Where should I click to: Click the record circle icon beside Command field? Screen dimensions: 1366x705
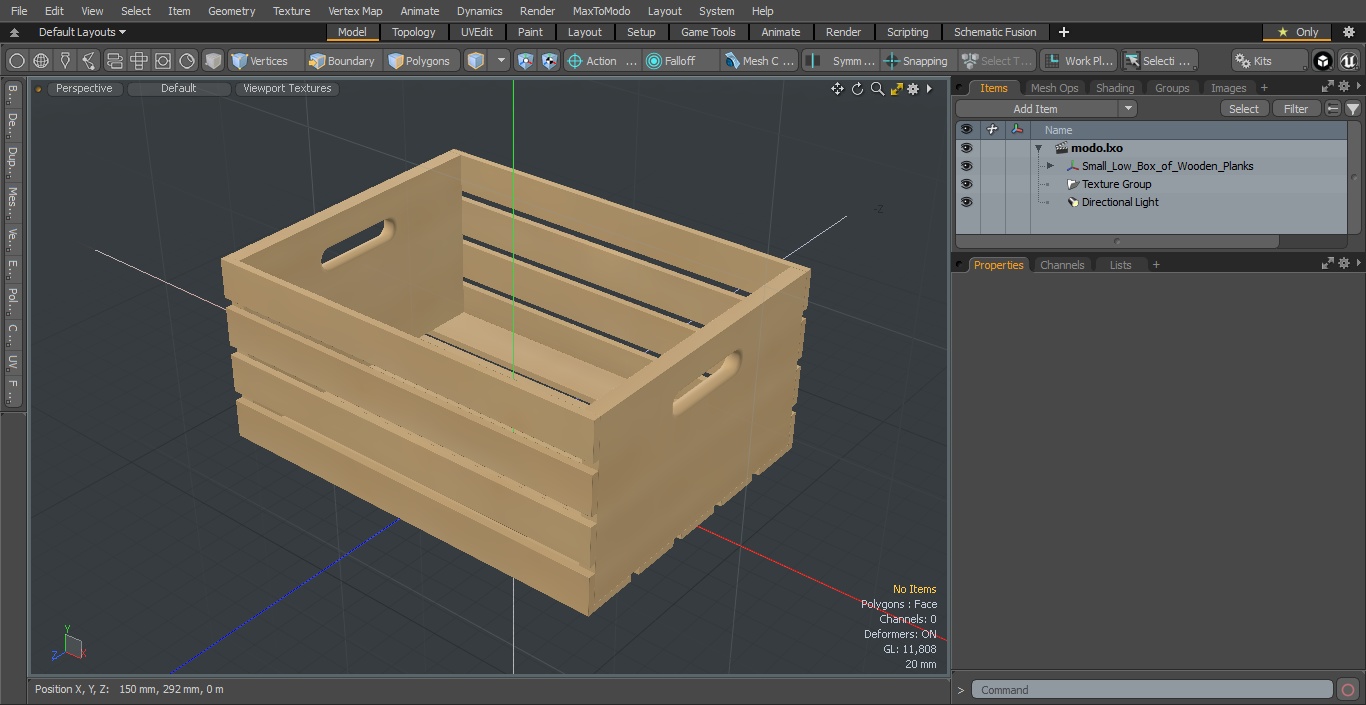tap(1348, 690)
